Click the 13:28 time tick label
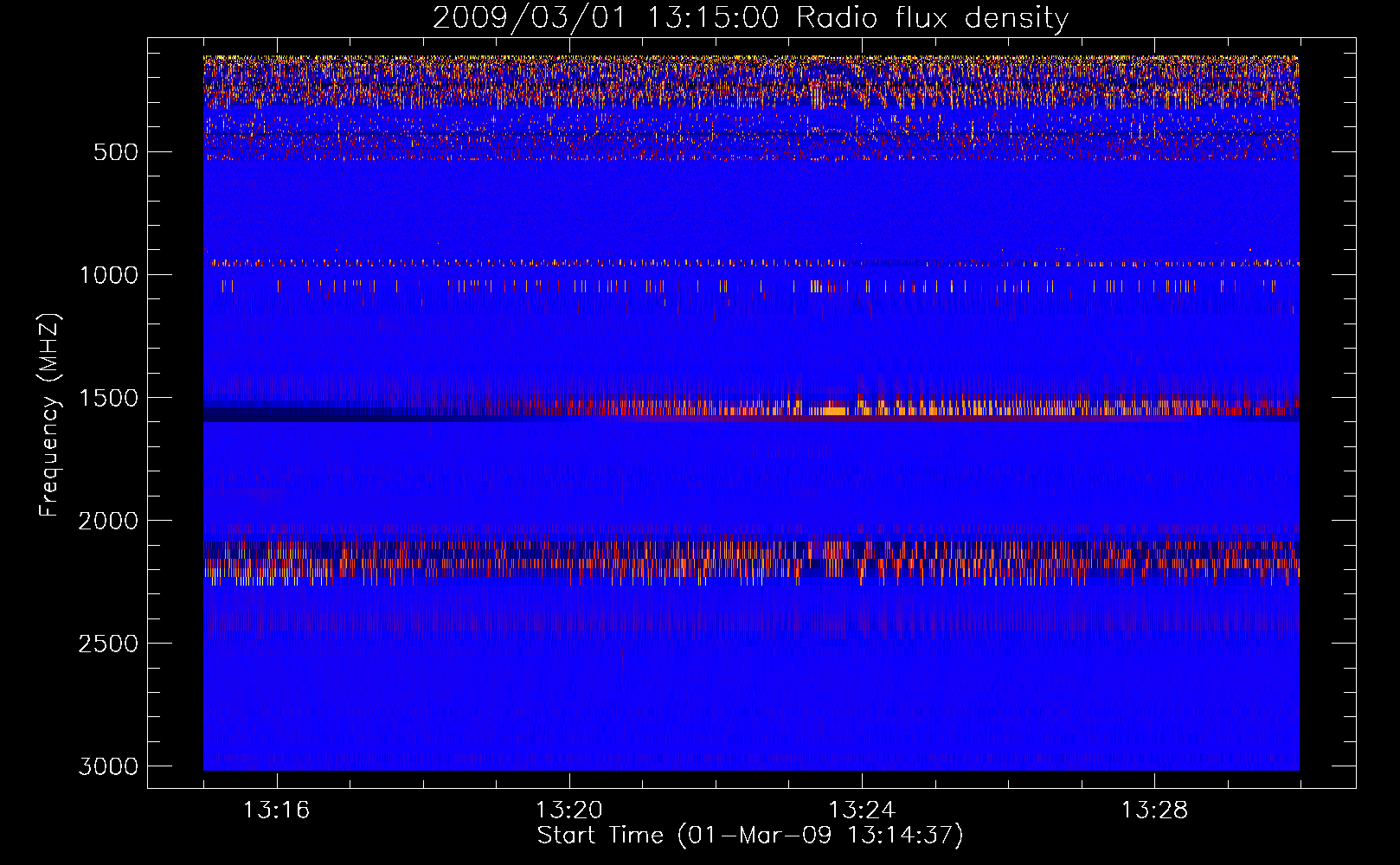1400x865 pixels. (1154, 810)
